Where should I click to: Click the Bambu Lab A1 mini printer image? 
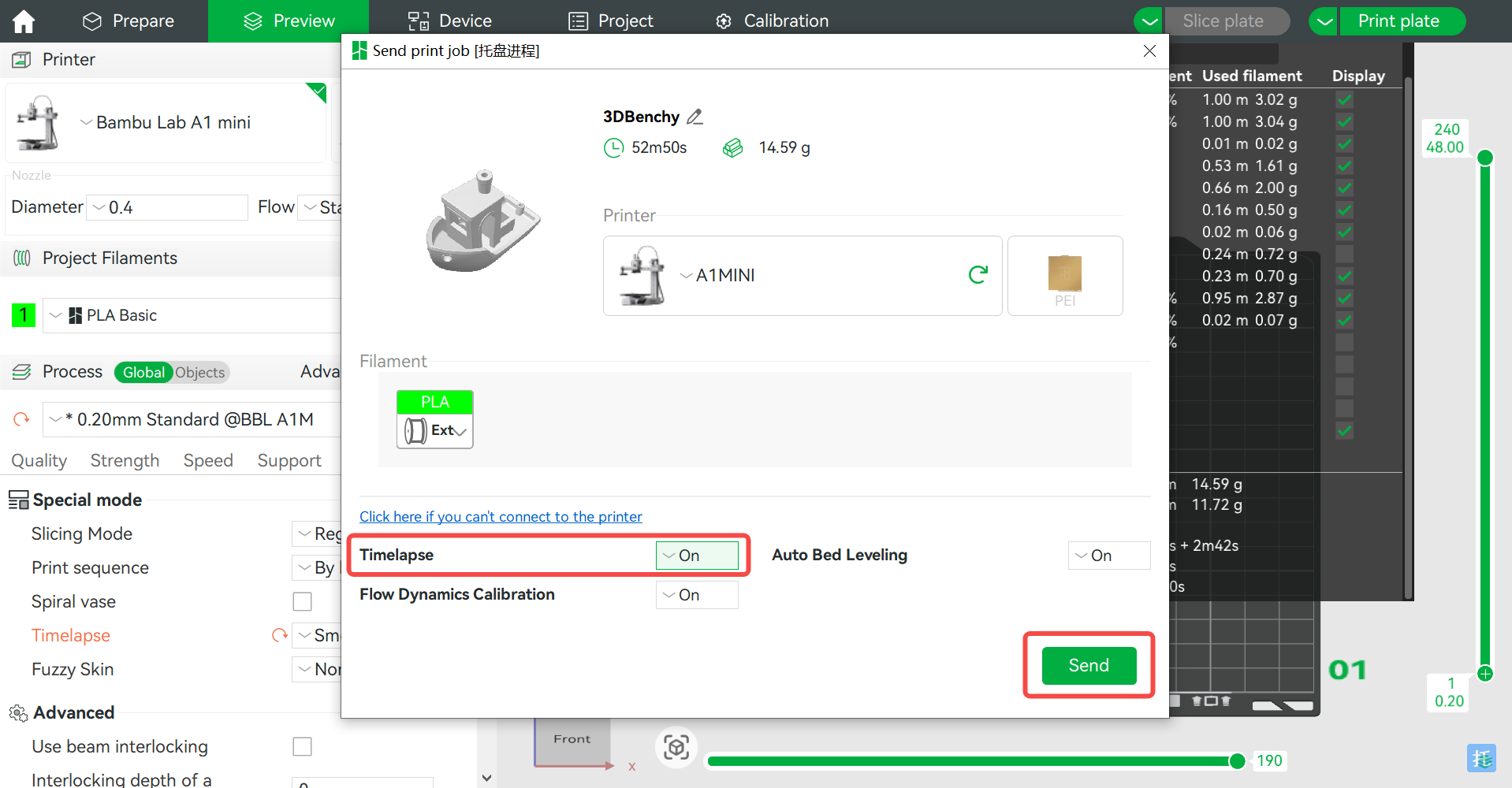[x=38, y=123]
